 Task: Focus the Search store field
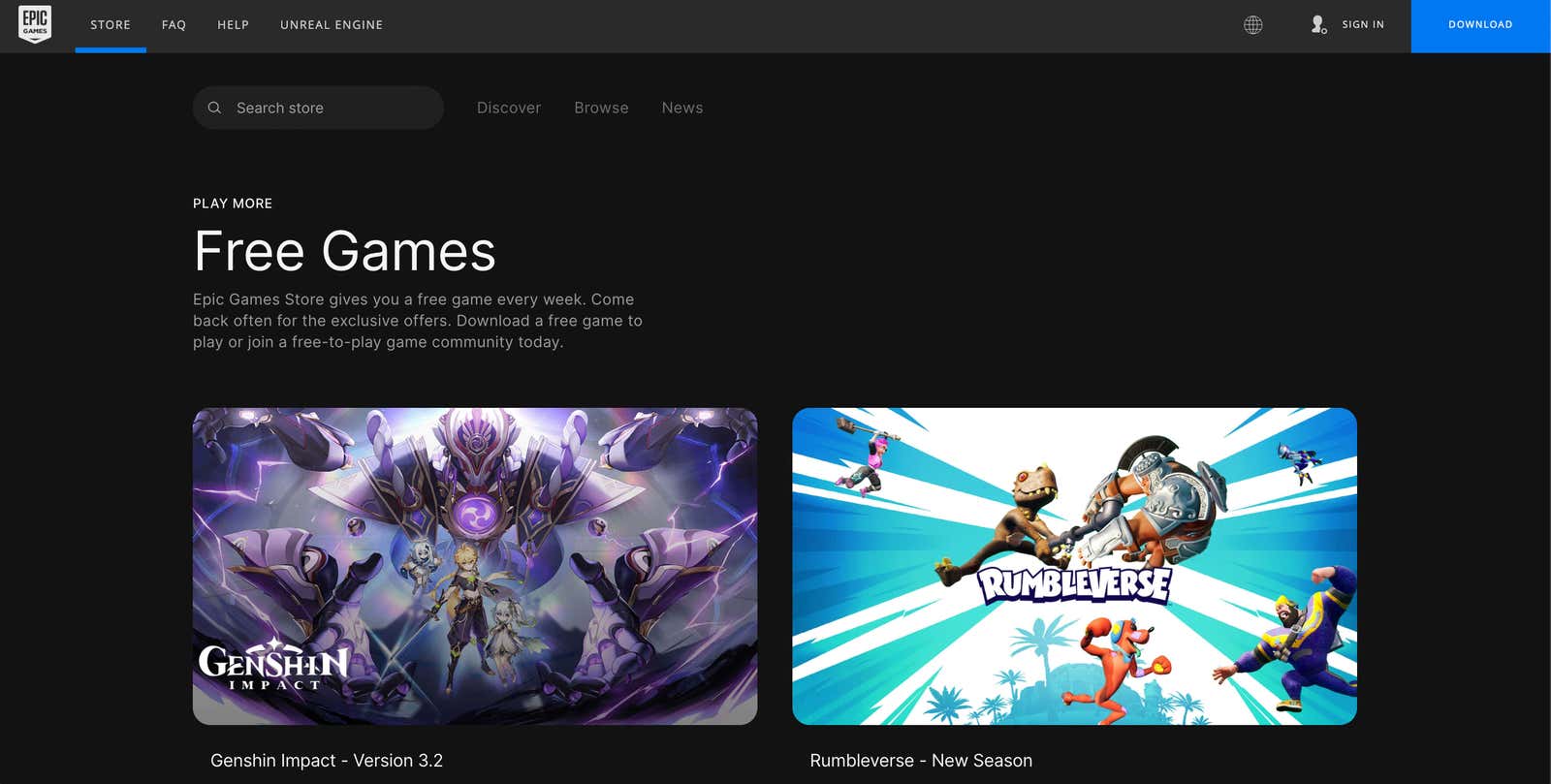(318, 108)
